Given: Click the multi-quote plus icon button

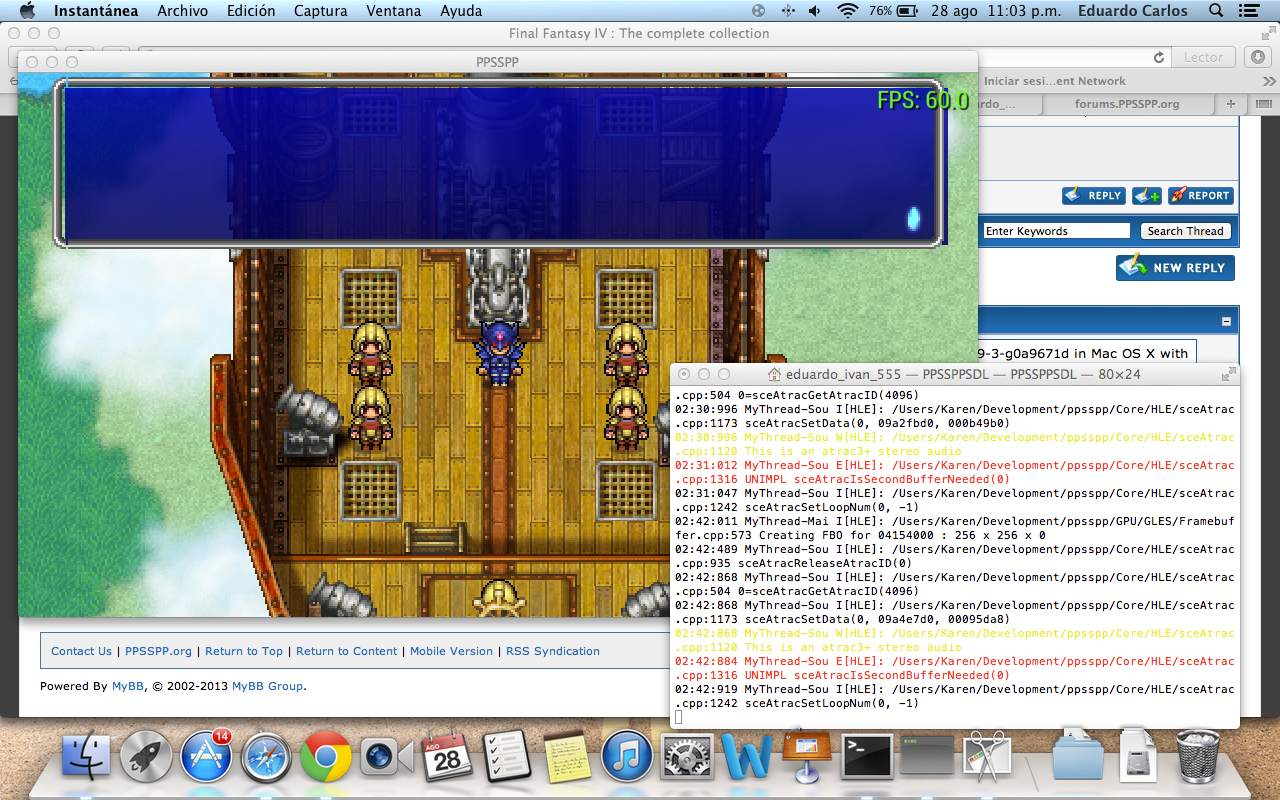Looking at the screenshot, I should coord(1146,196).
